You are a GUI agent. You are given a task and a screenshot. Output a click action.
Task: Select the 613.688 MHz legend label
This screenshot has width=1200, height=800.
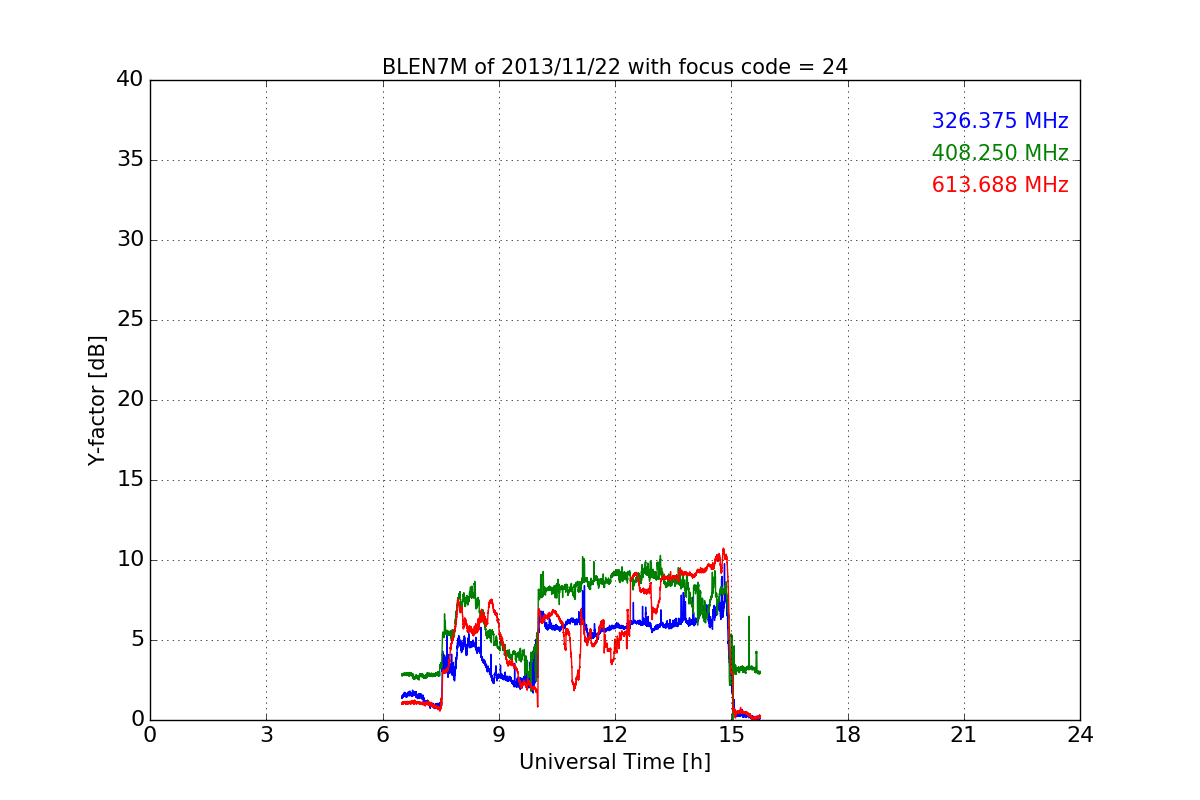1000,185
